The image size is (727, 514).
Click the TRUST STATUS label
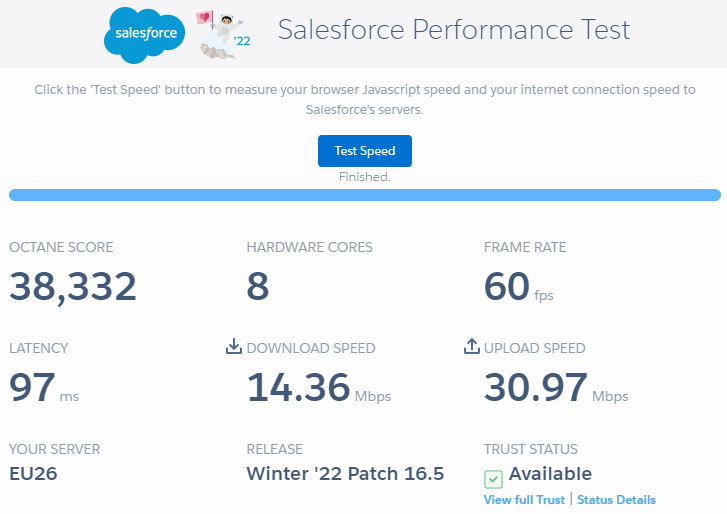coord(531,449)
